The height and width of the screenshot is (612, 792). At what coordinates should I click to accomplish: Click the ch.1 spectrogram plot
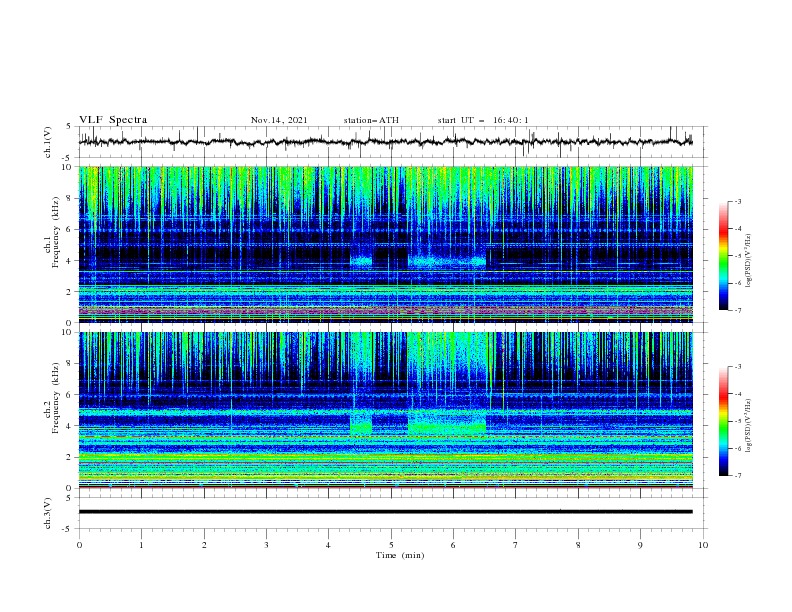(386, 244)
